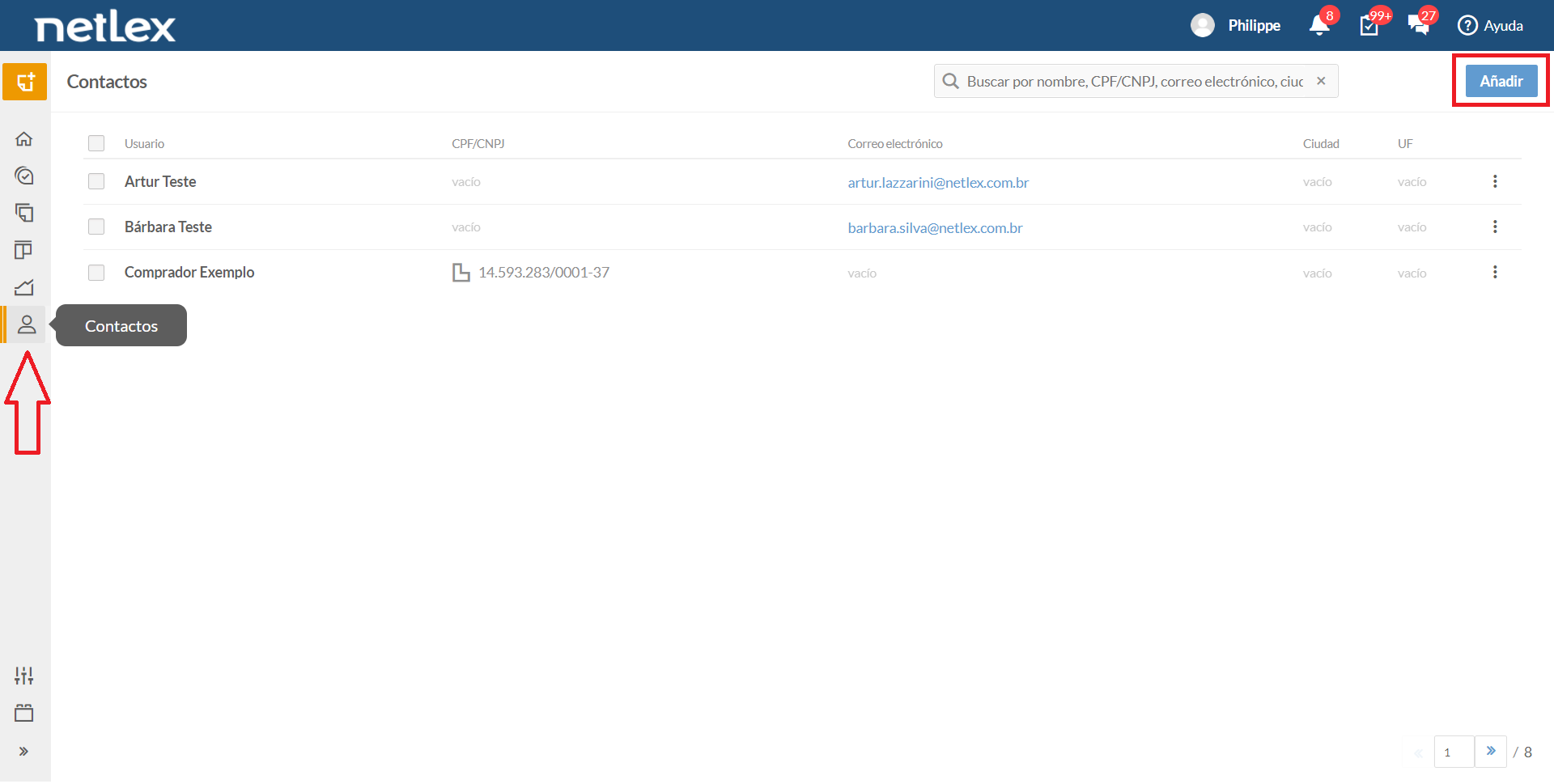
Task: Open the sliders settings icon in the sidebar
Action: (x=24, y=676)
